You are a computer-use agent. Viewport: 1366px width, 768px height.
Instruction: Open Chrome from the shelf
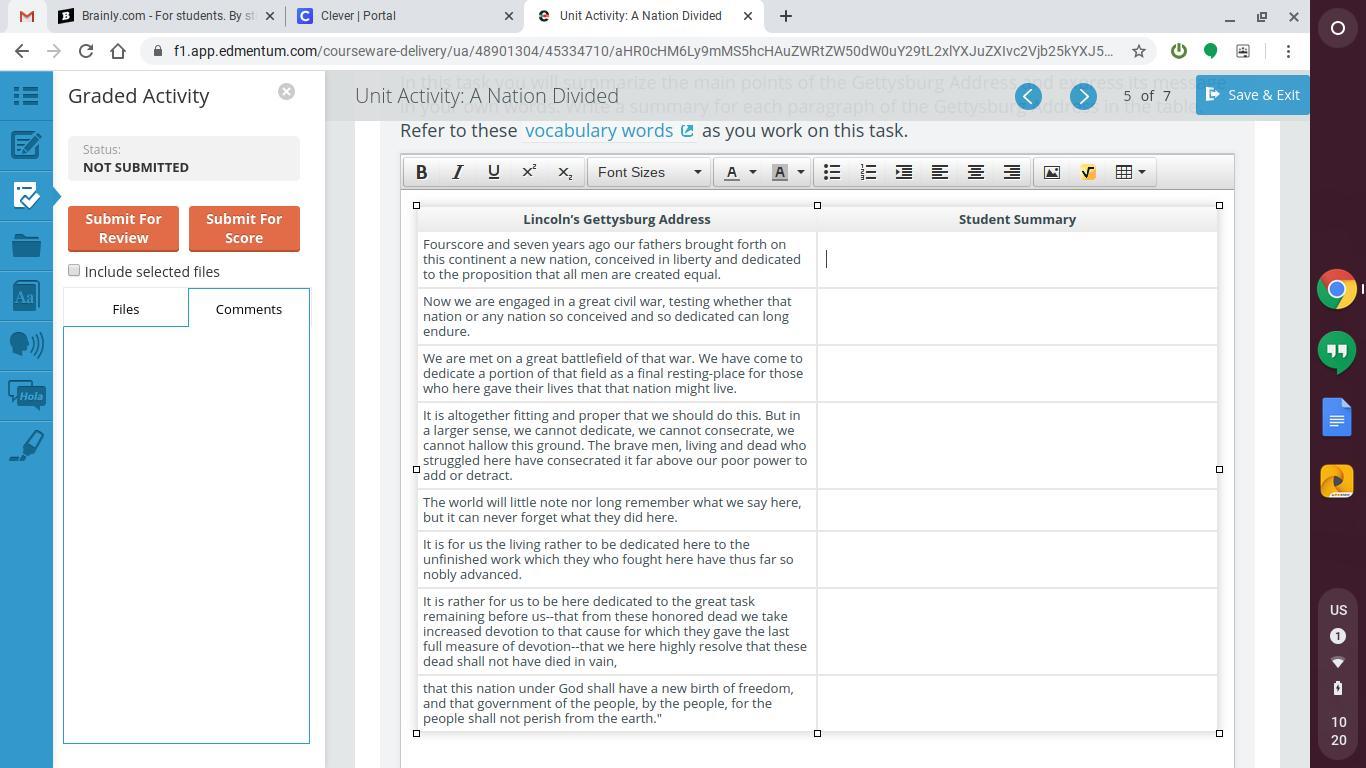click(1337, 290)
